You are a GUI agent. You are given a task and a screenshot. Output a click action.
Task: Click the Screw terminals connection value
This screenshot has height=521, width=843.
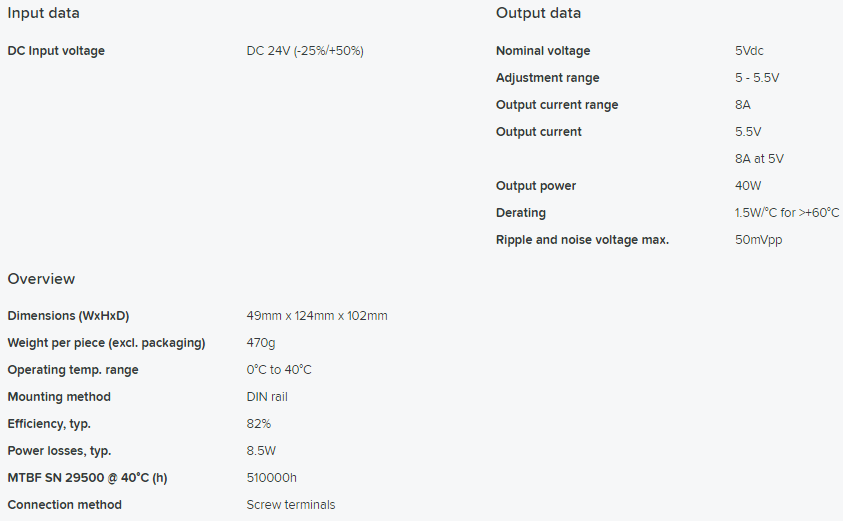click(290, 504)
